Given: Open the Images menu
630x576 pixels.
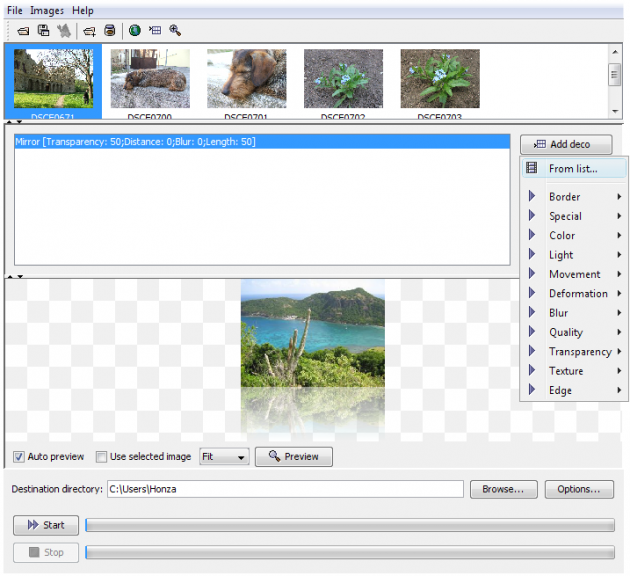Looking at the screenshot, I should click(x=47, y=10).
